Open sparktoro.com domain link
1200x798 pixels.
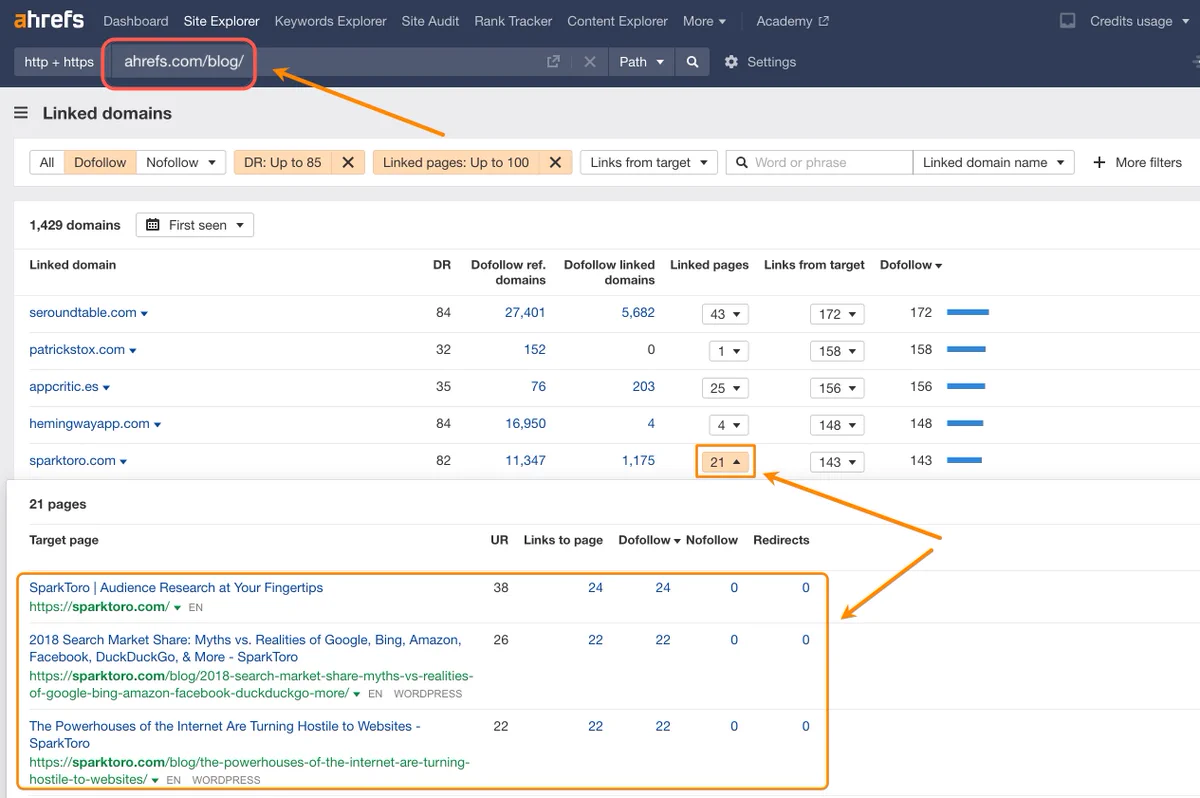point(72,461)
